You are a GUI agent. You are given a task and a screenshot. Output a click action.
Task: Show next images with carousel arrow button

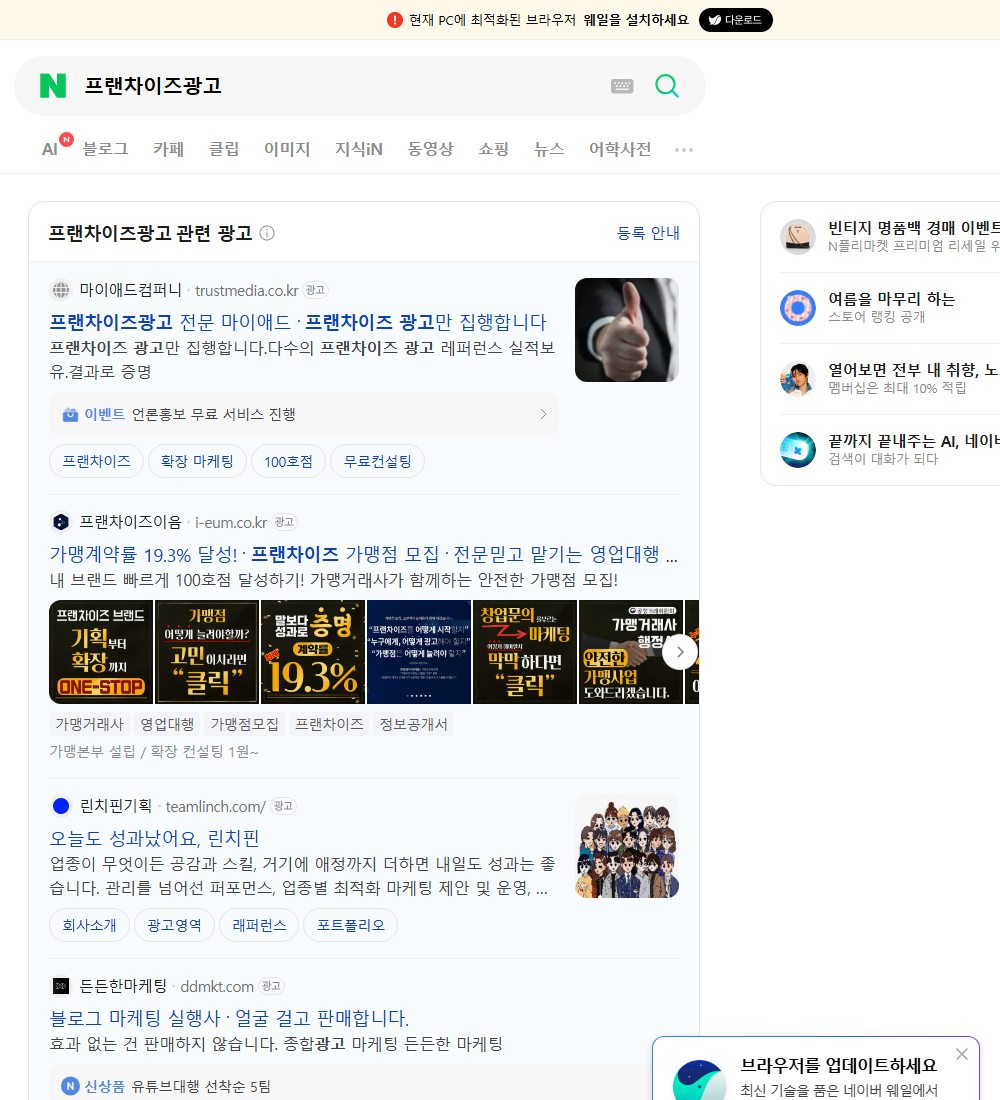tap(680, 652)
